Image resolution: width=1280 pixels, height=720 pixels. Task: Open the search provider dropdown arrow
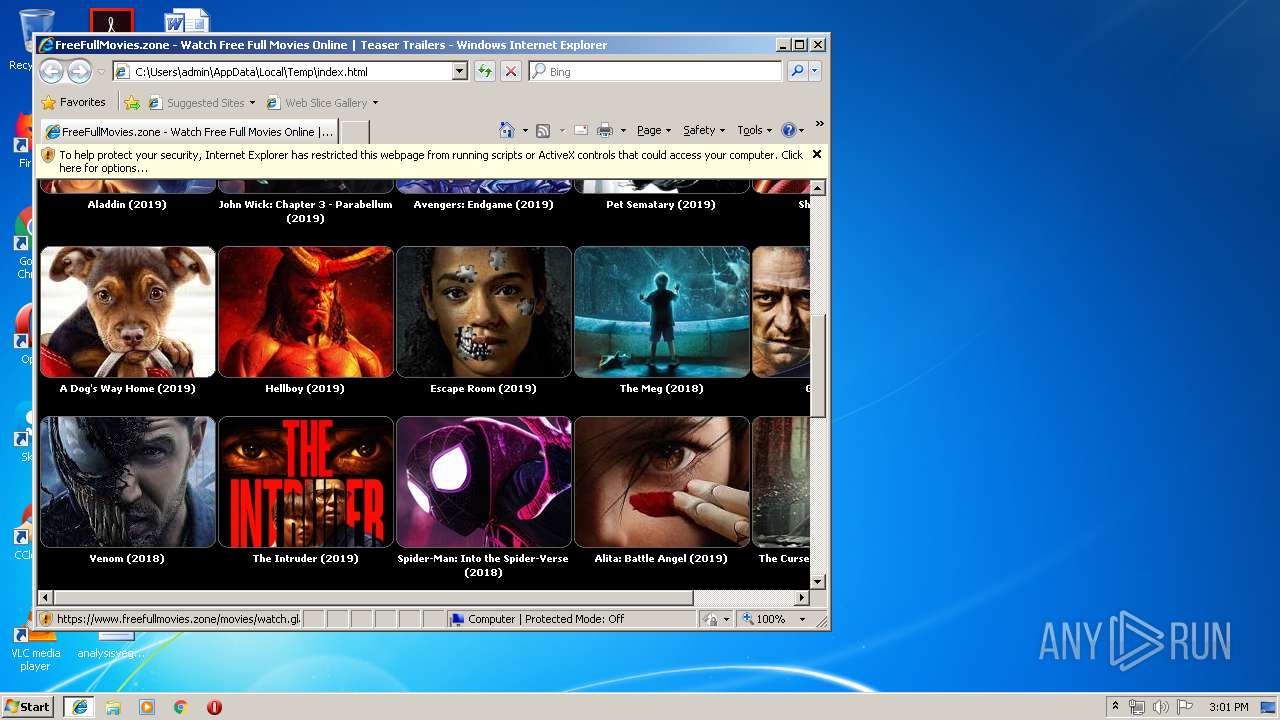coord(815,71)
